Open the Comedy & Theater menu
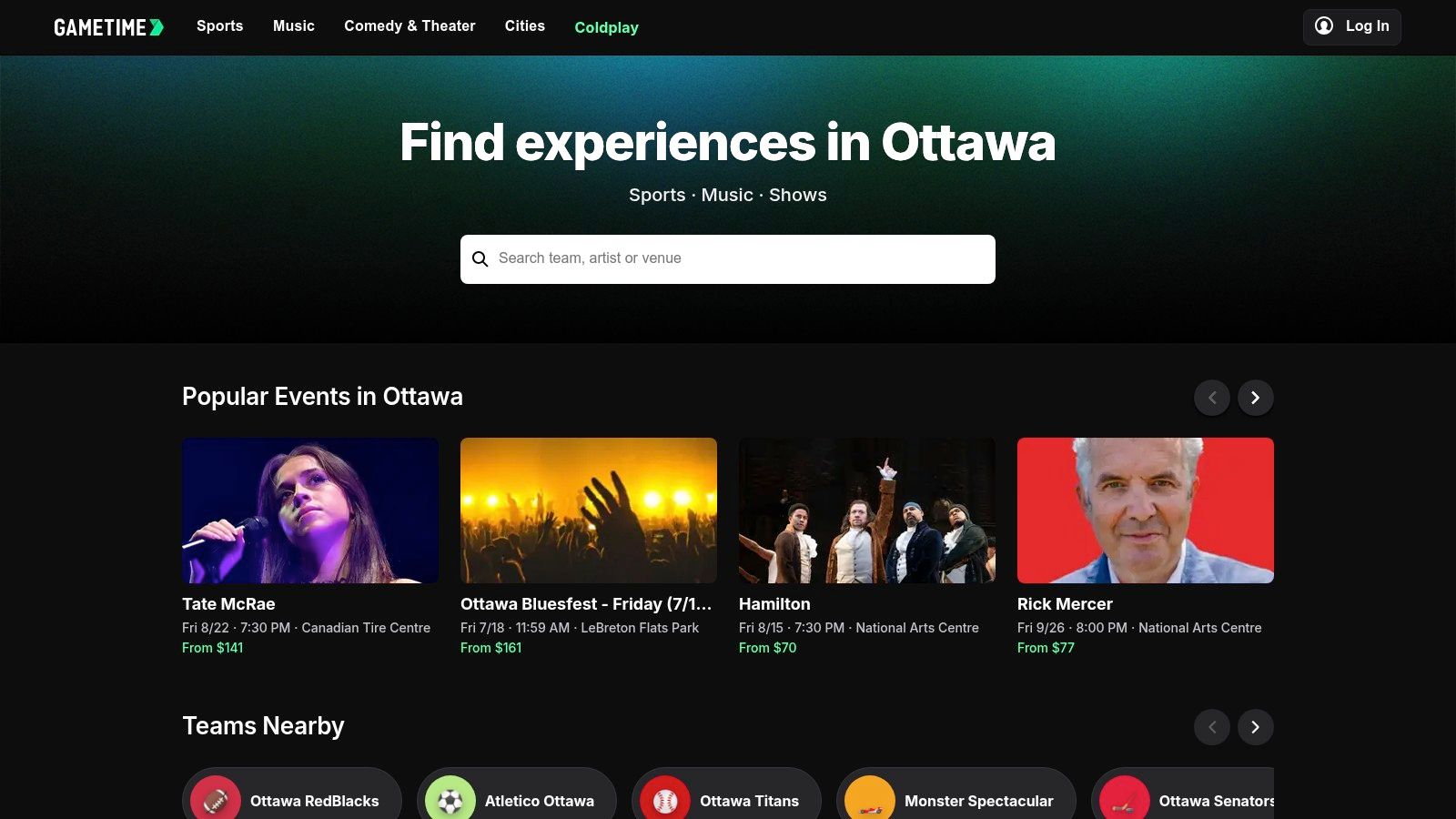 [x=409, y=26]
